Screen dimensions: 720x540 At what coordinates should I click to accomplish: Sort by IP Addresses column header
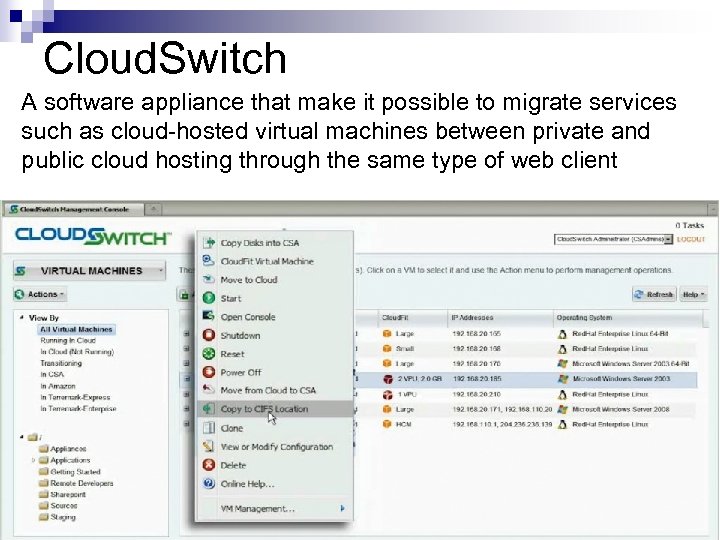point(500,317)
